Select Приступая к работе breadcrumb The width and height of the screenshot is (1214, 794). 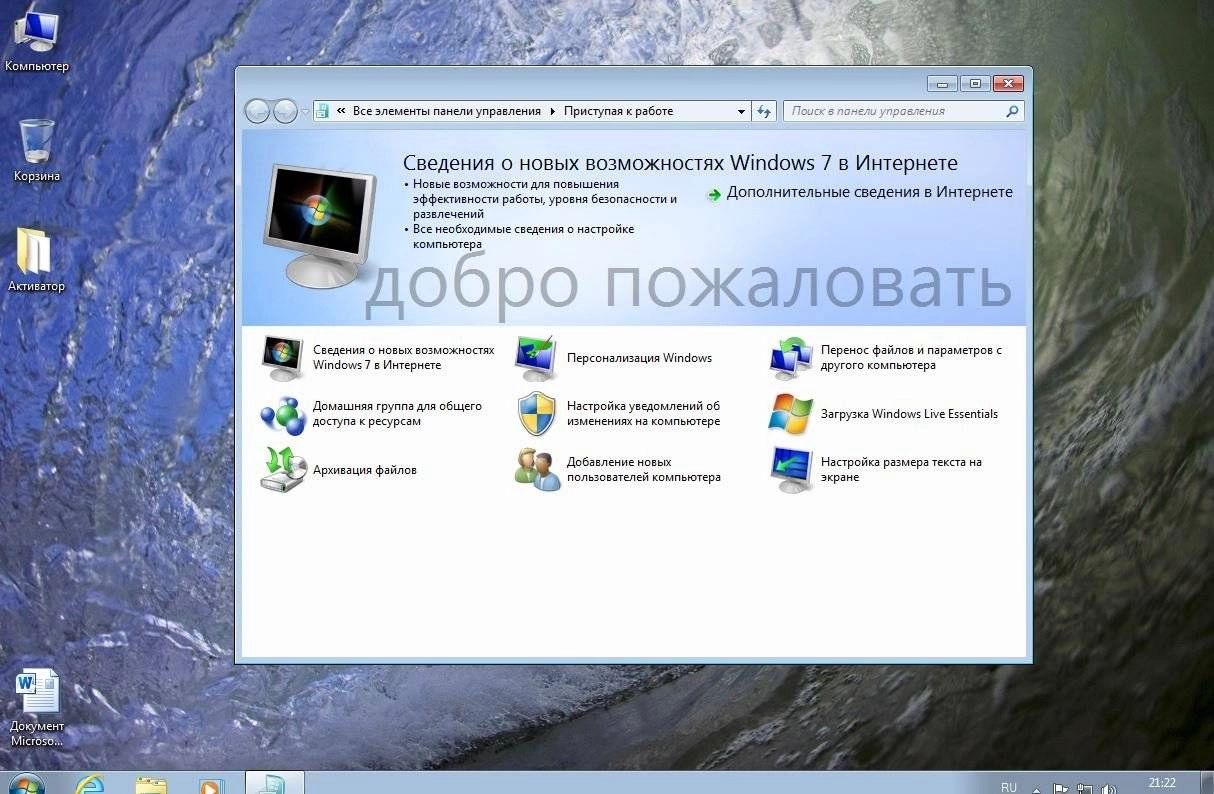618,112
